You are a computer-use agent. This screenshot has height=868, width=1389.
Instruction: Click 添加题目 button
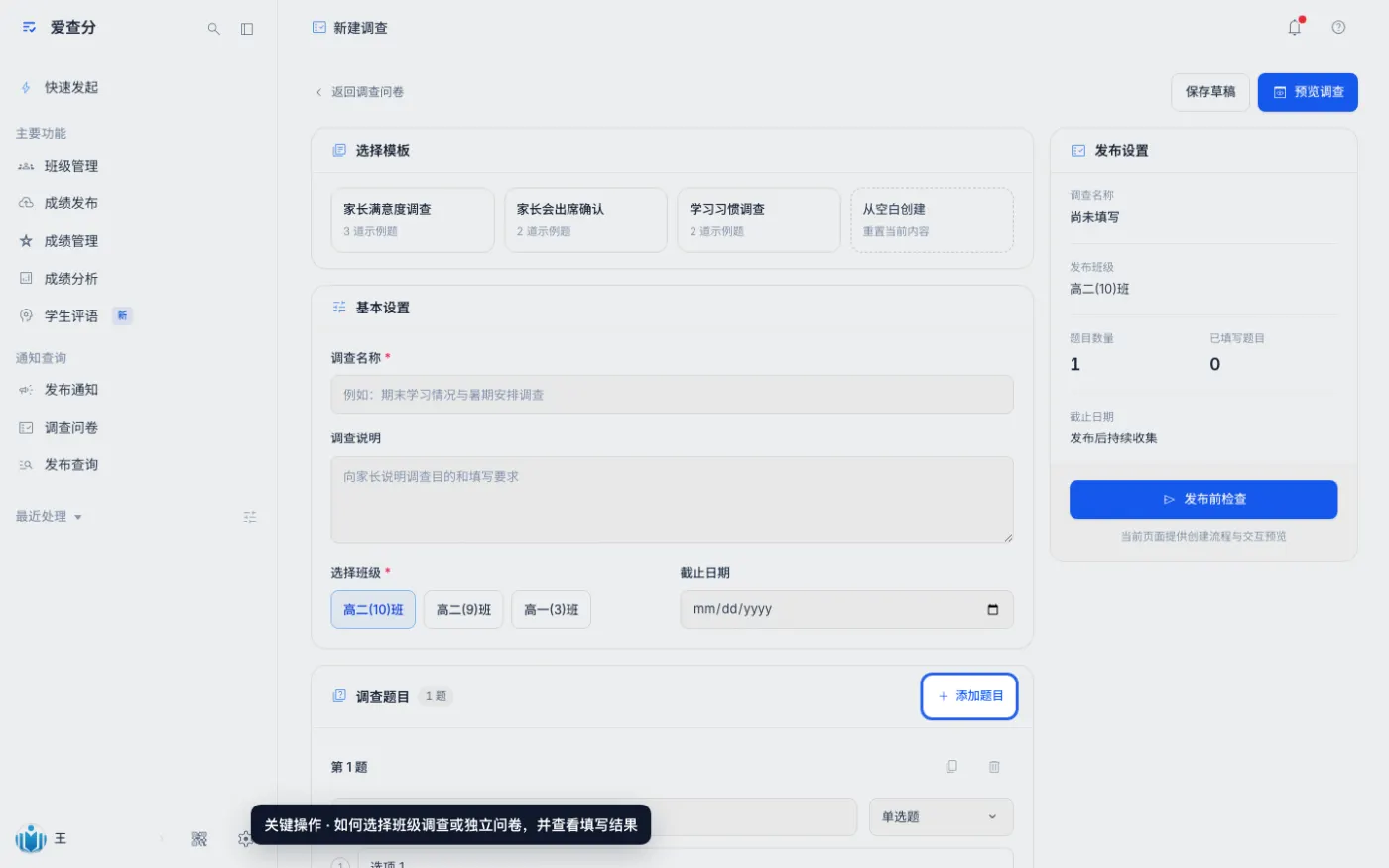[x=969, y=696]
